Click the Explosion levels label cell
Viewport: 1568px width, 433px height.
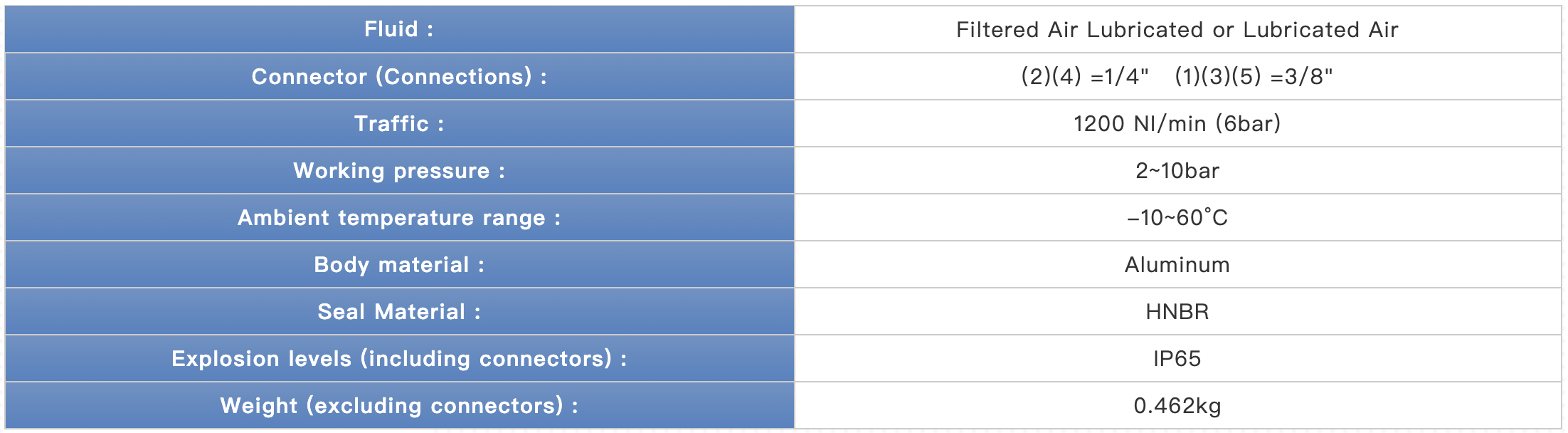(399, 358)
